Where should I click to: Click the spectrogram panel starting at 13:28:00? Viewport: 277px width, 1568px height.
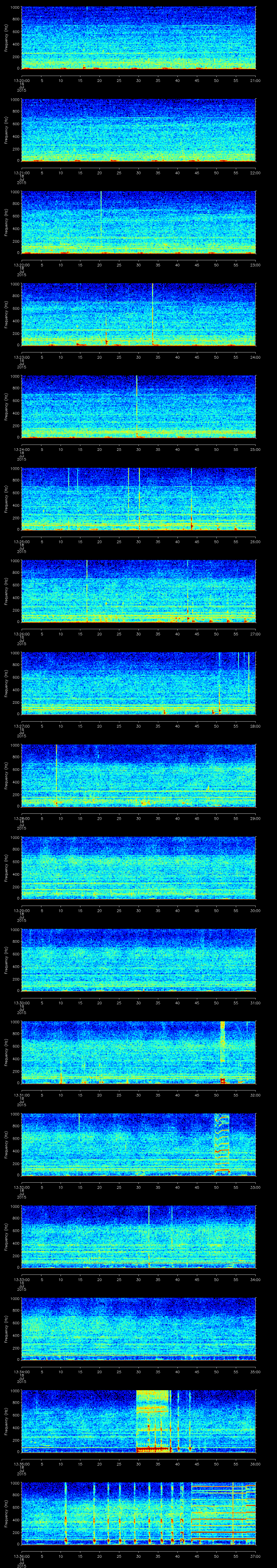[x=139, y=775]
